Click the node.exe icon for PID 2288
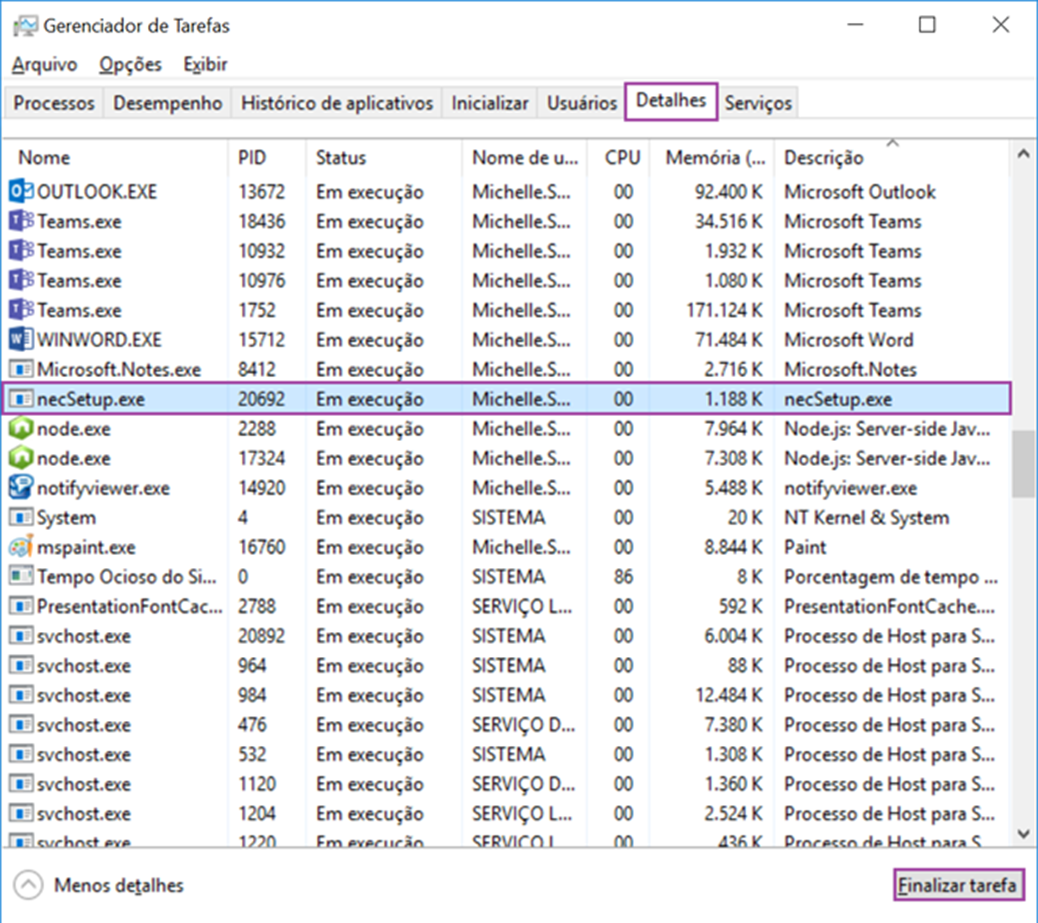 point(21,428)
